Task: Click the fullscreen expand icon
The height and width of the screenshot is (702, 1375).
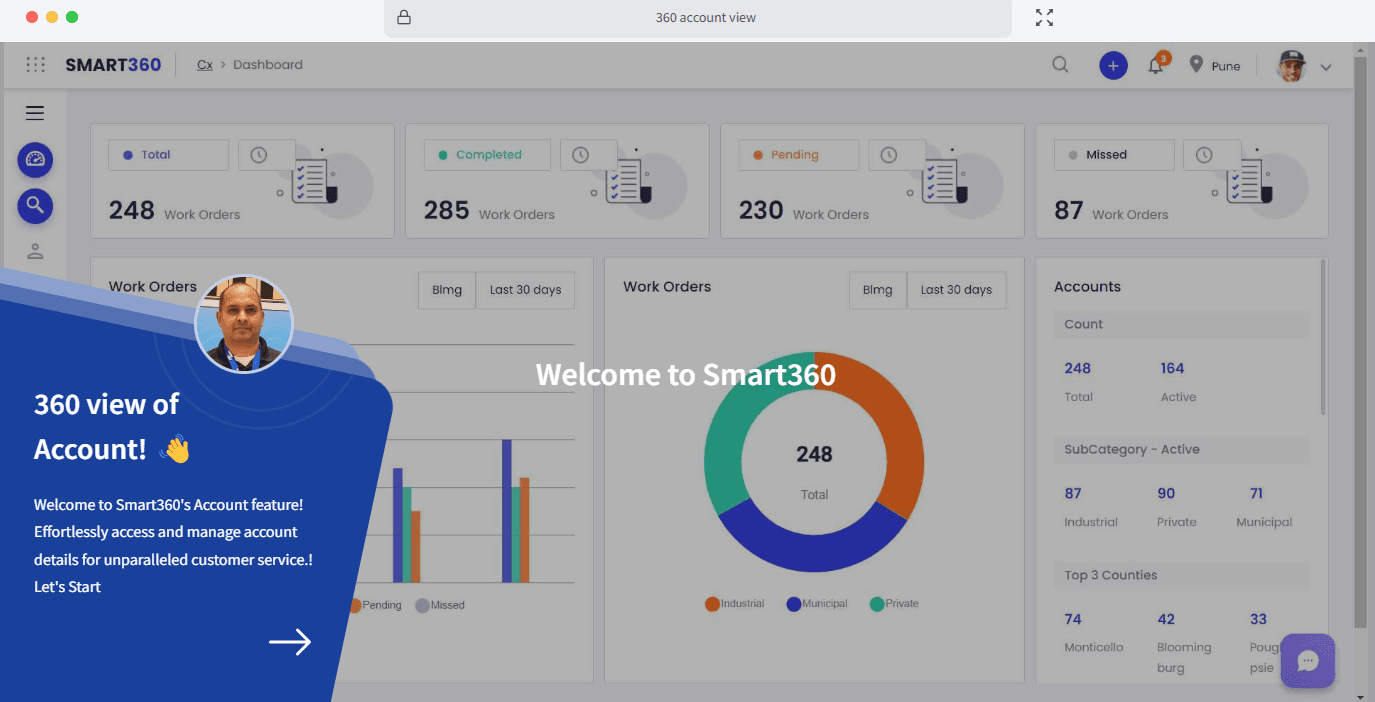Action: click(x=1044, y=17)
